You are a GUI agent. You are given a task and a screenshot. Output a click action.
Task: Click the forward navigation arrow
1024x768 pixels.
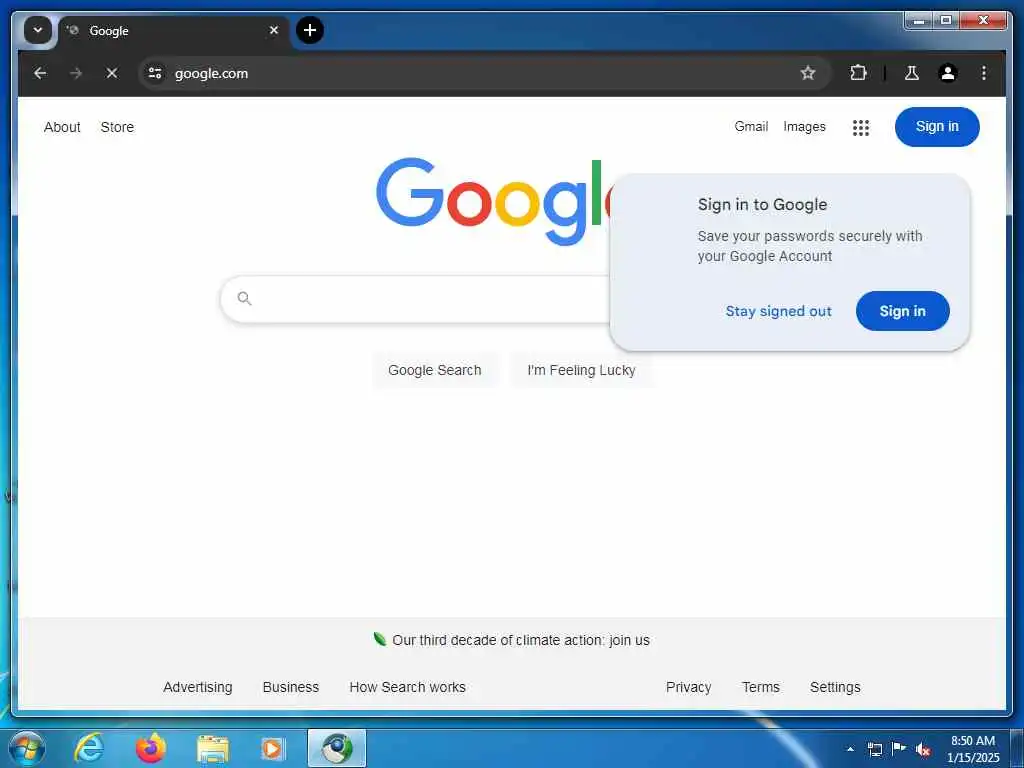76,73
